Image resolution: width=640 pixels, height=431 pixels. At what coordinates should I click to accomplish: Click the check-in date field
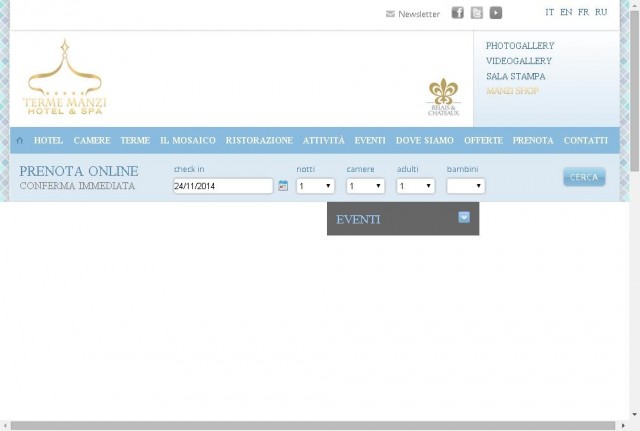coord(223,186)
